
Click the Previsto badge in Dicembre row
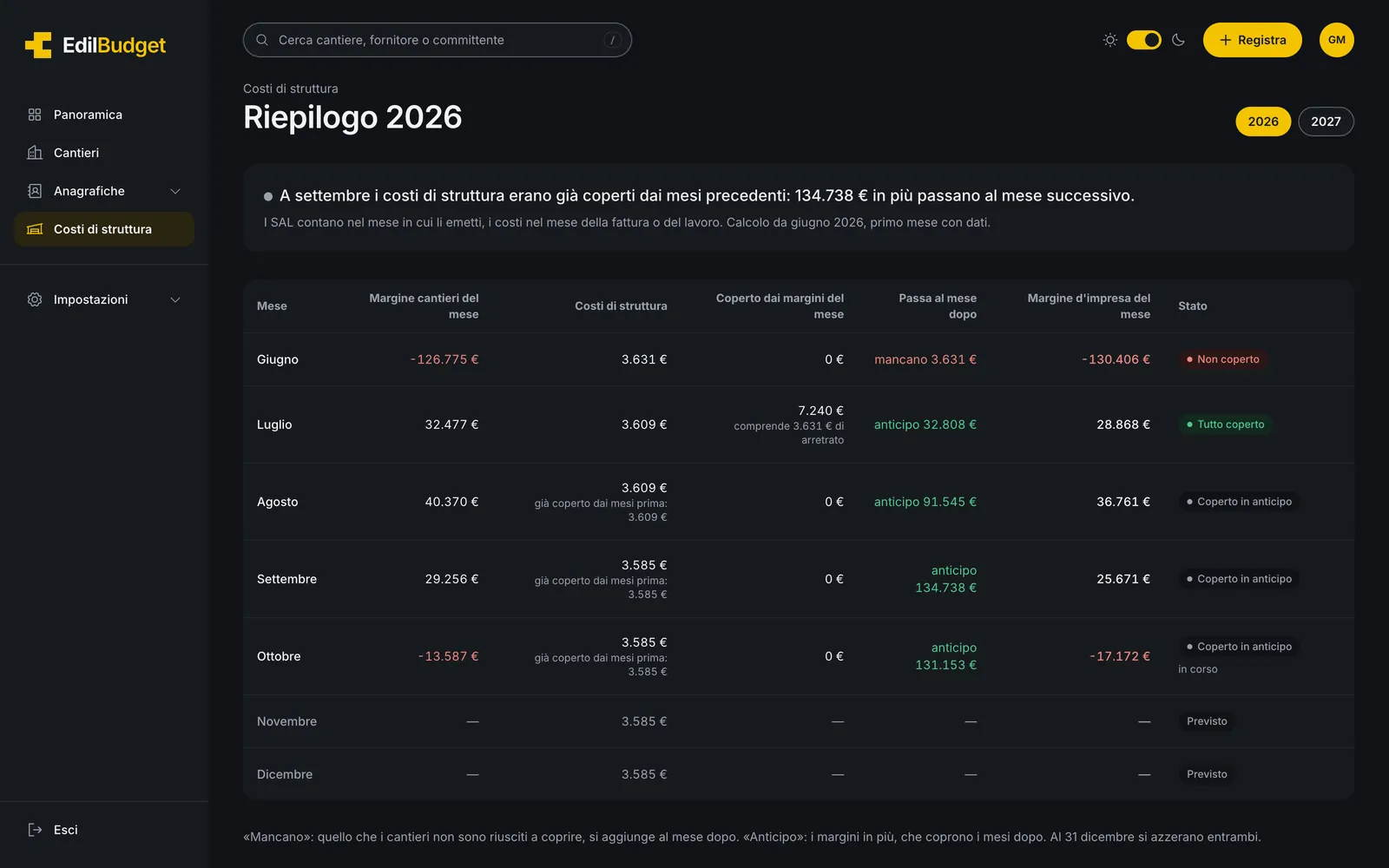[1207, 774]
